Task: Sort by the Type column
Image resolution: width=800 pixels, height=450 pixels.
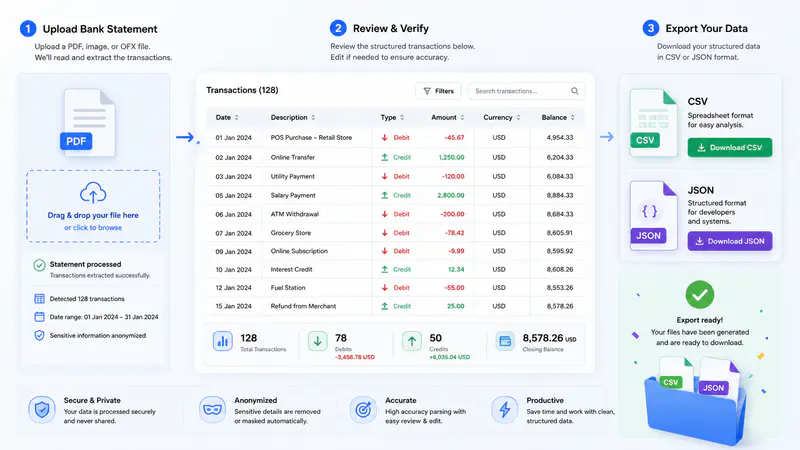Action: tap(392, 117)
